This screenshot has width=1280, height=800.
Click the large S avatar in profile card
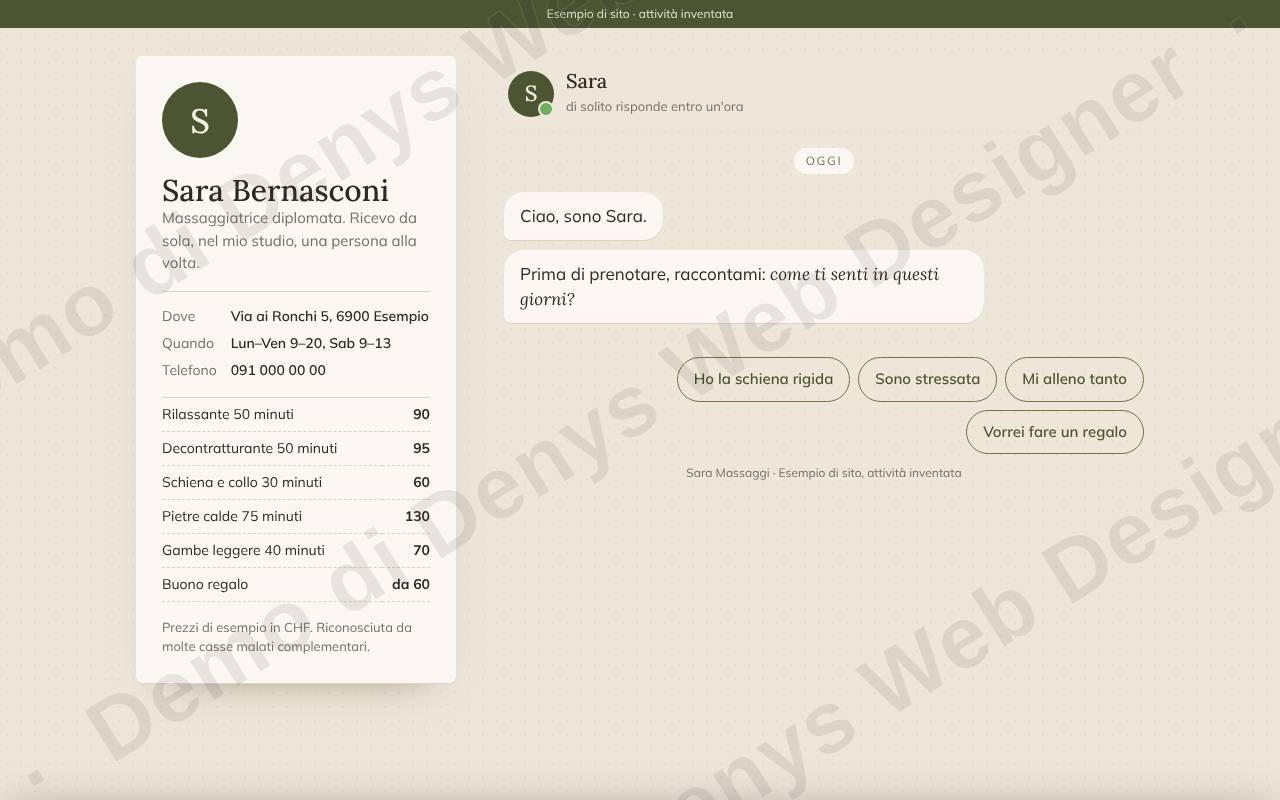click(x=200, y=120)
